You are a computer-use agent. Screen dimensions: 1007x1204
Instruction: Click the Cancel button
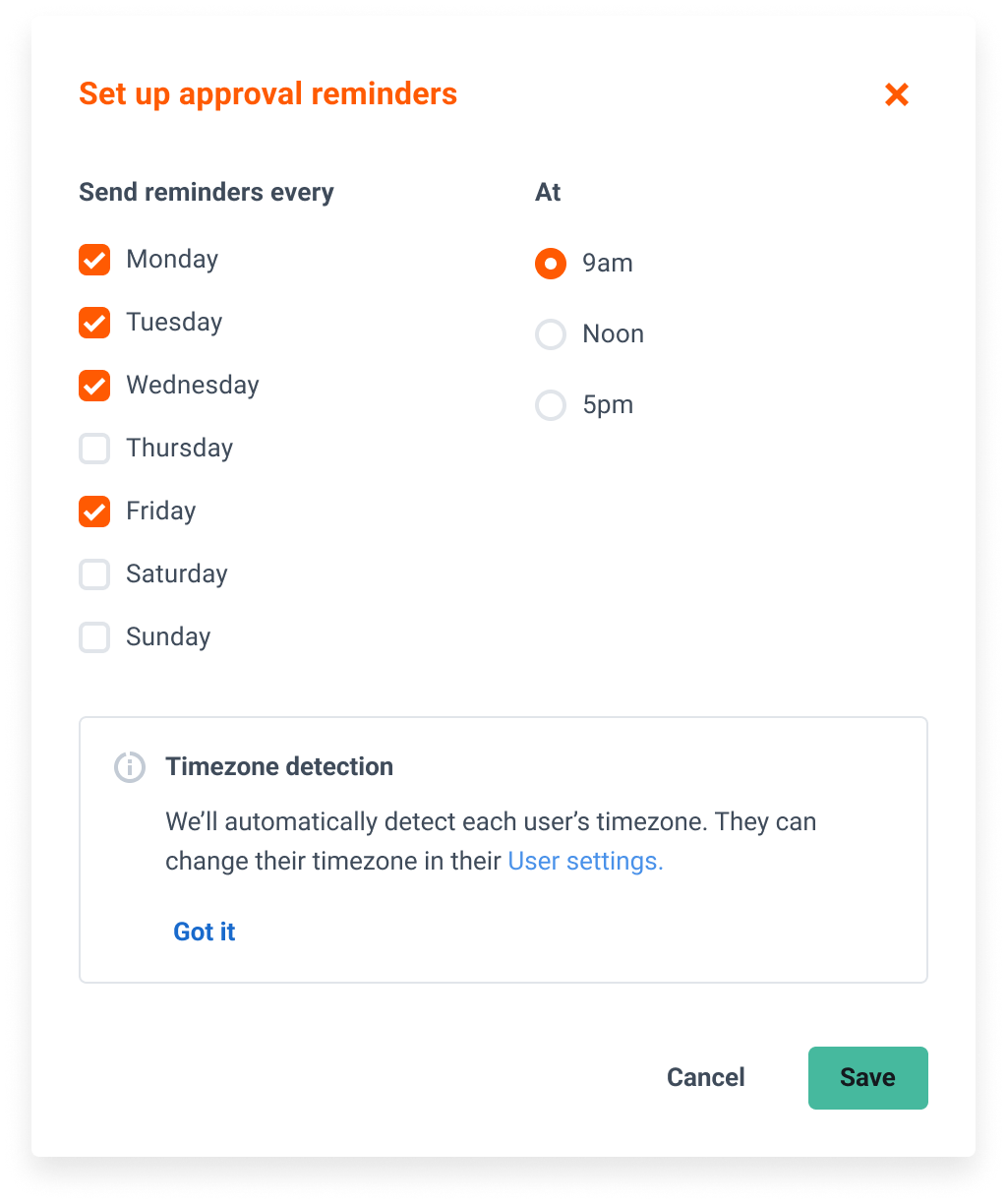tap(706, 1077)
